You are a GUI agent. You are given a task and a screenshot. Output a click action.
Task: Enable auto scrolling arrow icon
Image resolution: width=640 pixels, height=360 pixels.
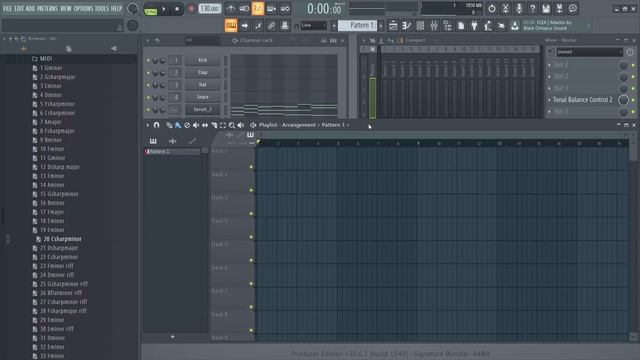244,26
